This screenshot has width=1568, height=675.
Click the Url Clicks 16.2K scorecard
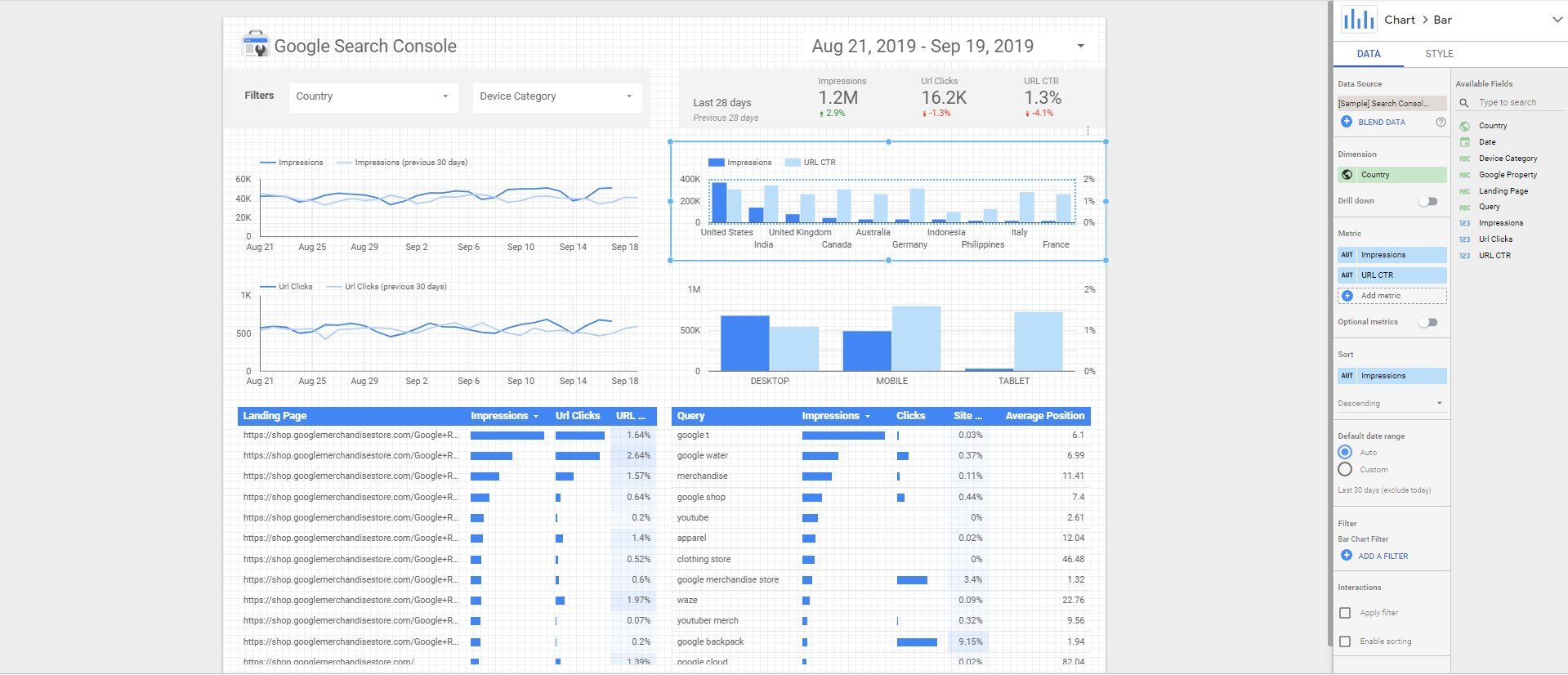pyautogui.click(x=944, y=98)
